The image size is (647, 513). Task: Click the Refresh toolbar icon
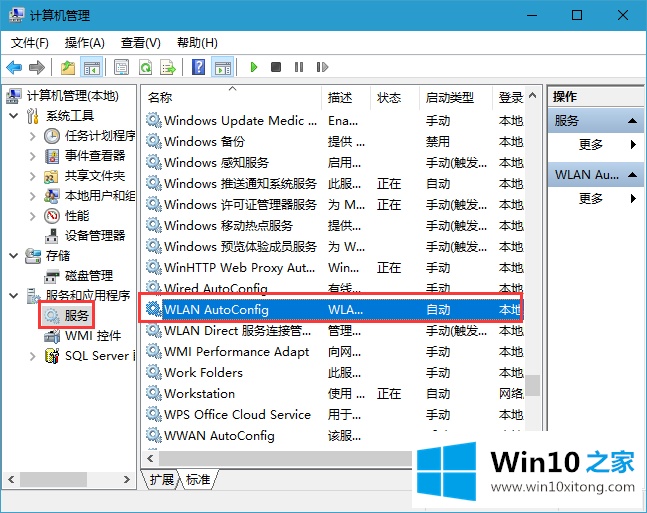[x=145, y=67]
